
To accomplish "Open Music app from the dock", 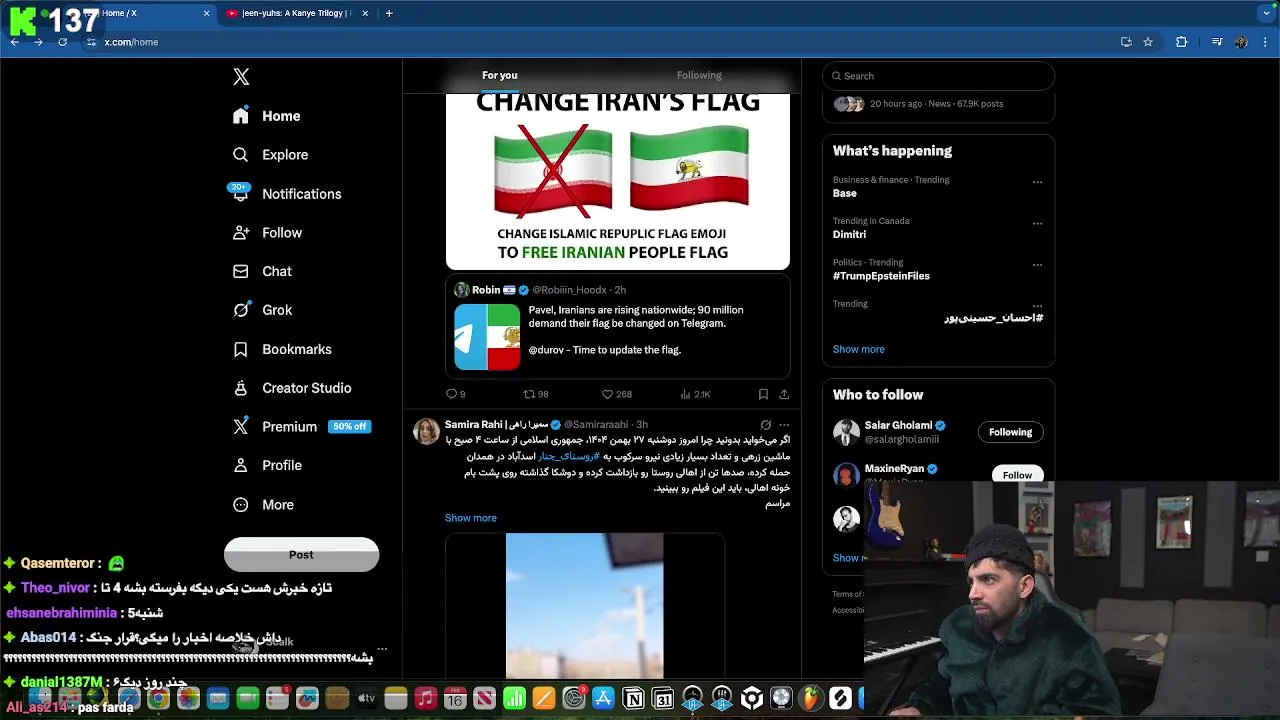I will point(425,698).
